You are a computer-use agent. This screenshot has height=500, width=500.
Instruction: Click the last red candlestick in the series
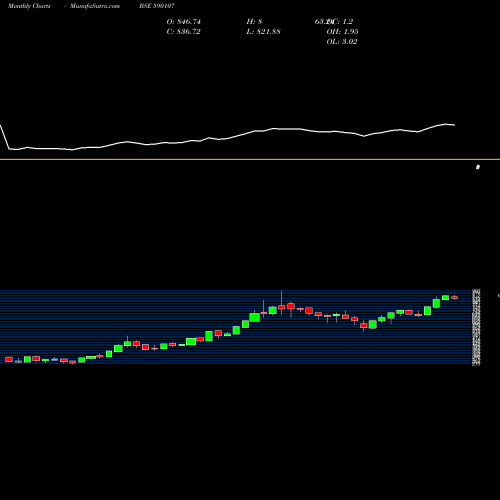tap(455, 297)
